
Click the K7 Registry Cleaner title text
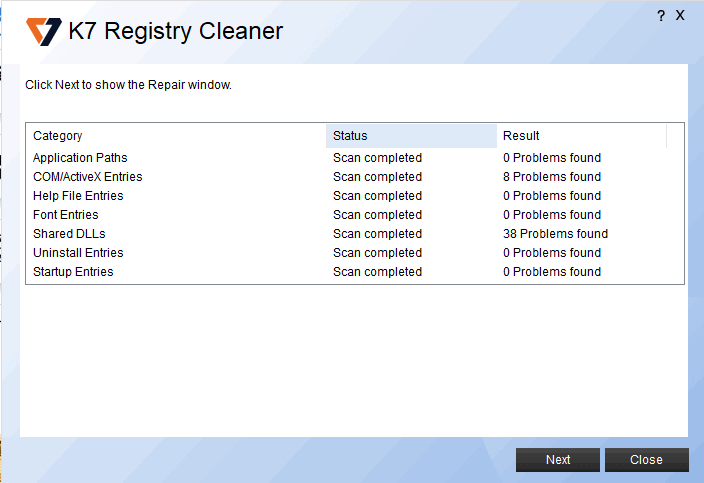point(176,31)
